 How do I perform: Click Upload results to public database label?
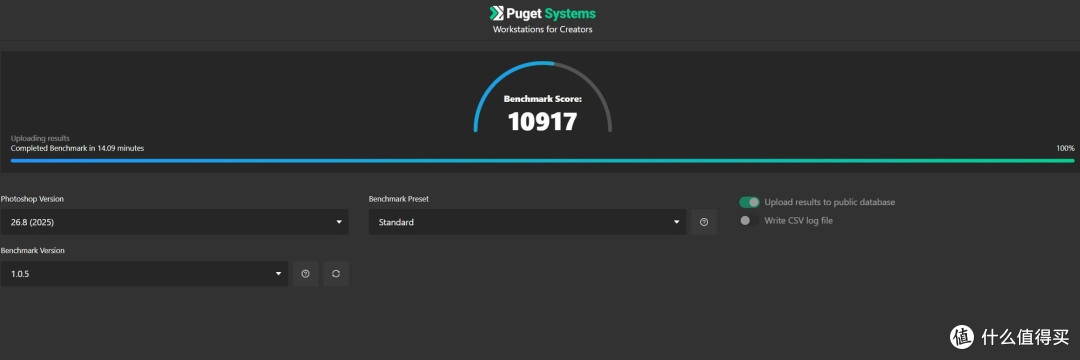tap(830, 202)
